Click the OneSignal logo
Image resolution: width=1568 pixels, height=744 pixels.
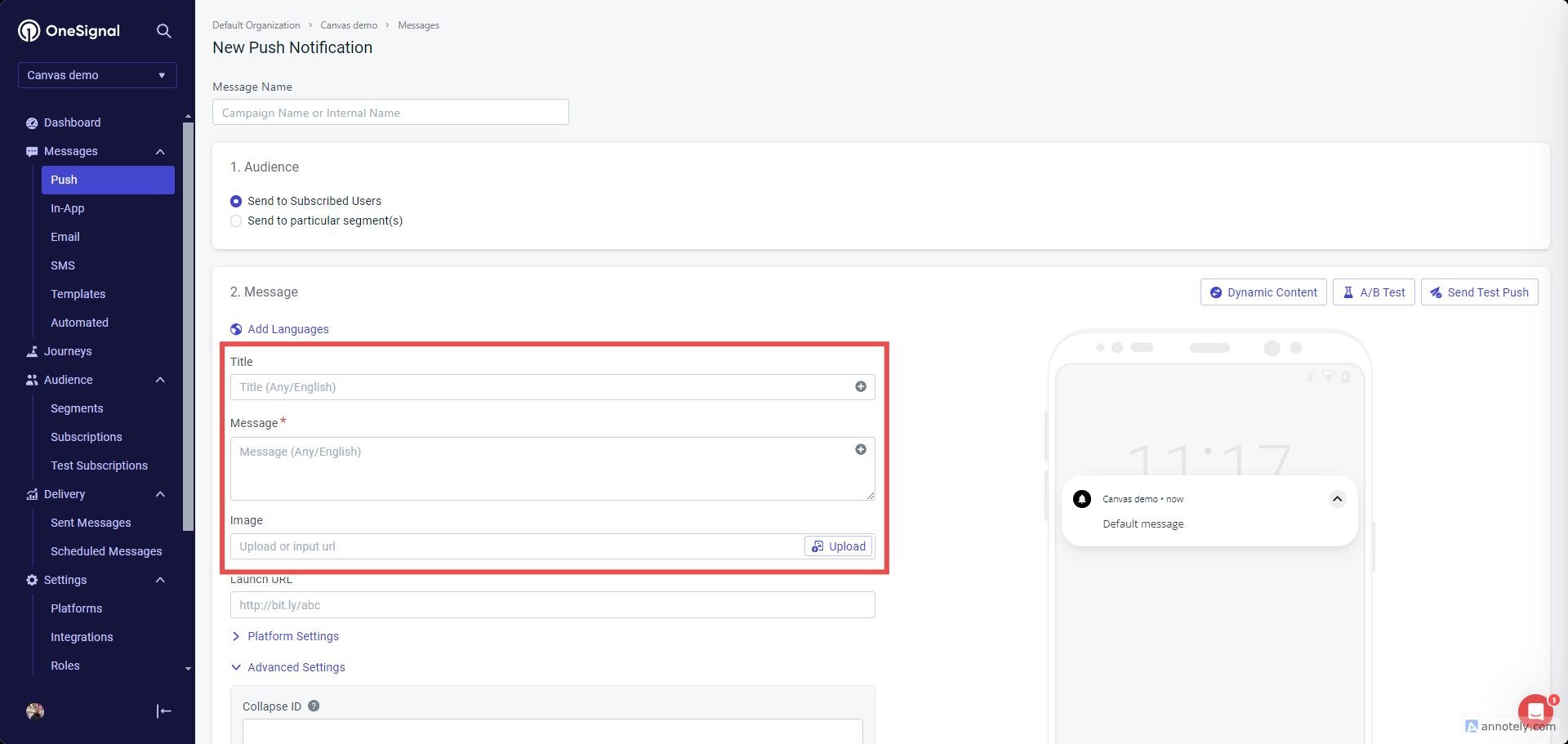(69, 31)
